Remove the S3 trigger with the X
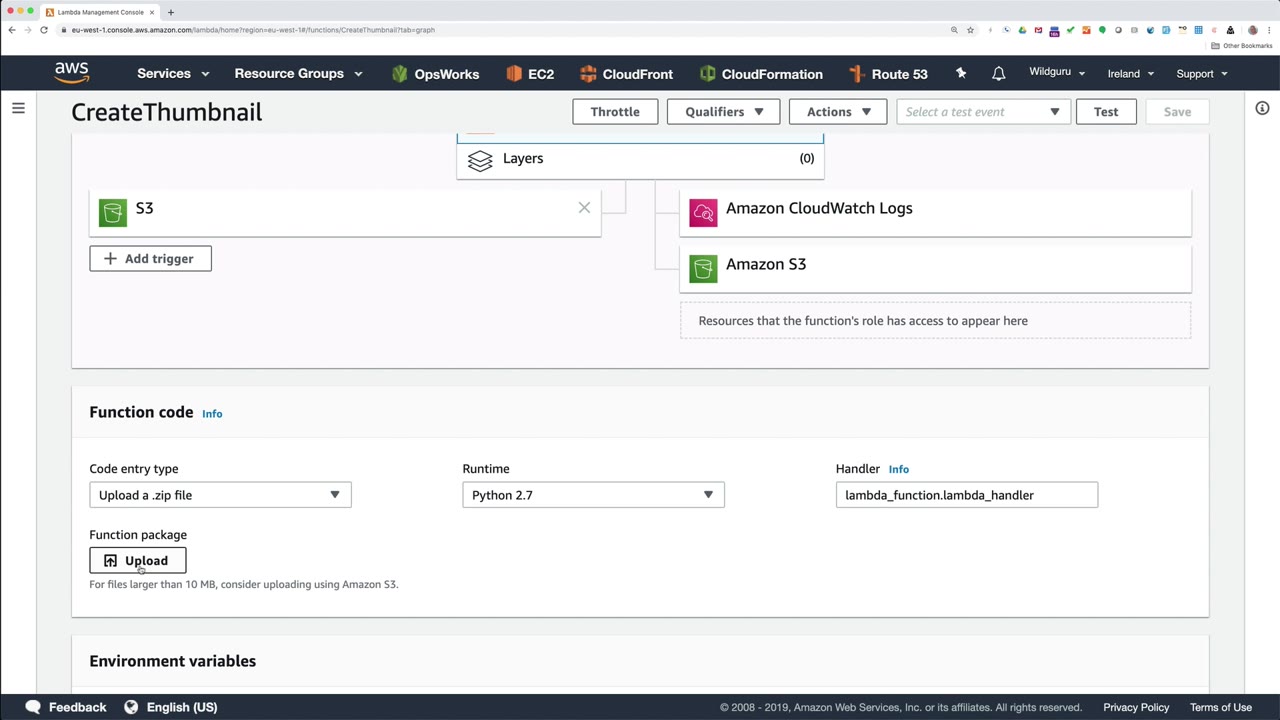This screenshot has height=720, width=1280. tap(584, 208)
